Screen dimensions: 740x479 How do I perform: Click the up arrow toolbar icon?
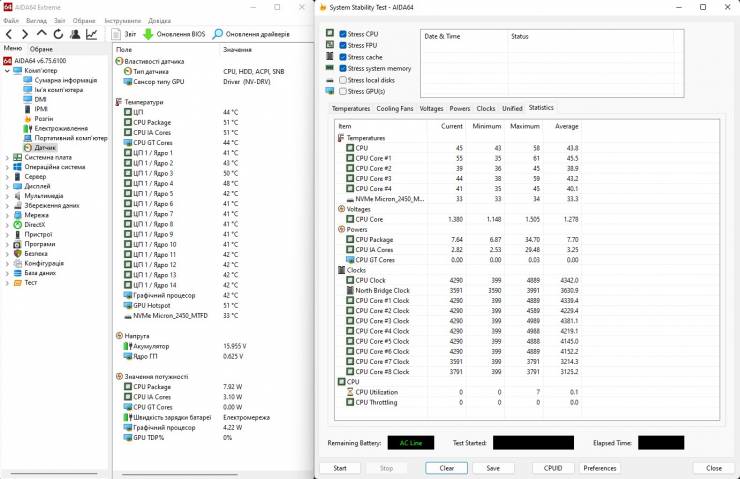pos(42,34)
